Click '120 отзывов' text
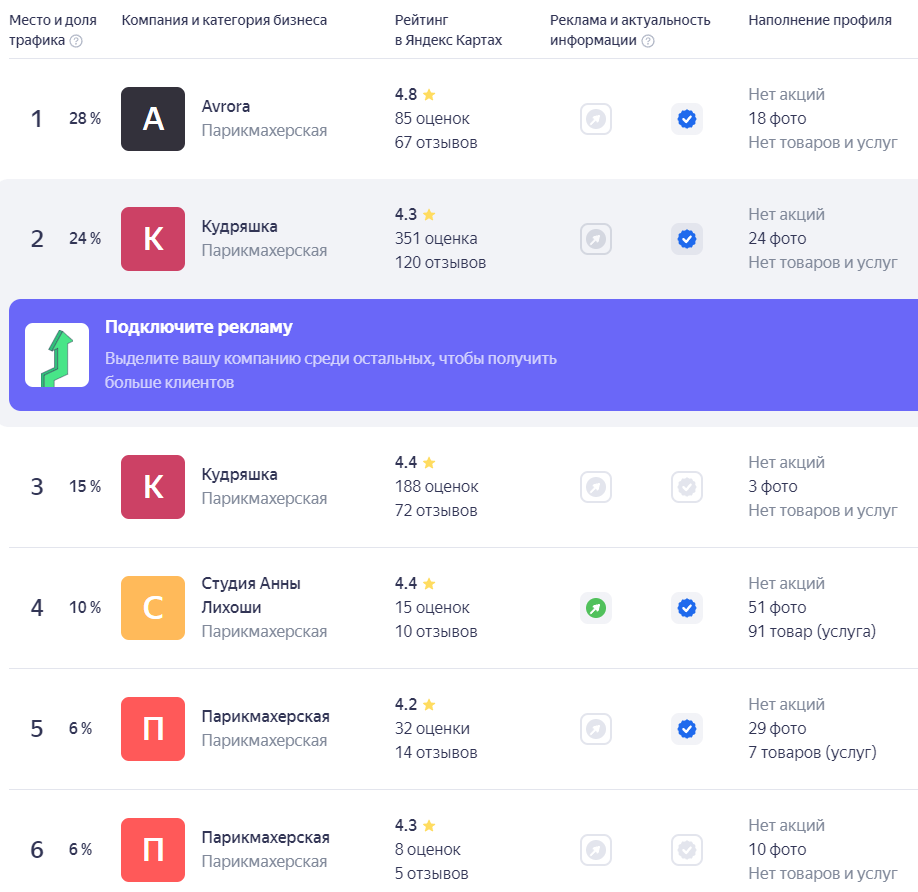Viewport: 918px width, 892px height. pos(440,263)
